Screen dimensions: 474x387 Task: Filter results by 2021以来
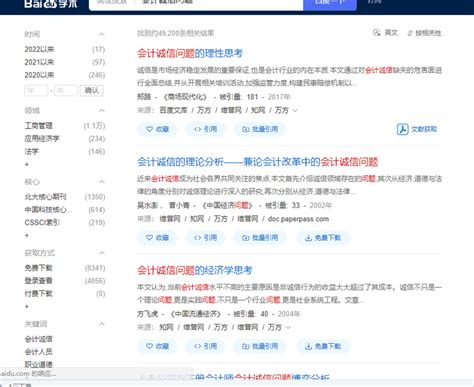[x=39, y=62]
